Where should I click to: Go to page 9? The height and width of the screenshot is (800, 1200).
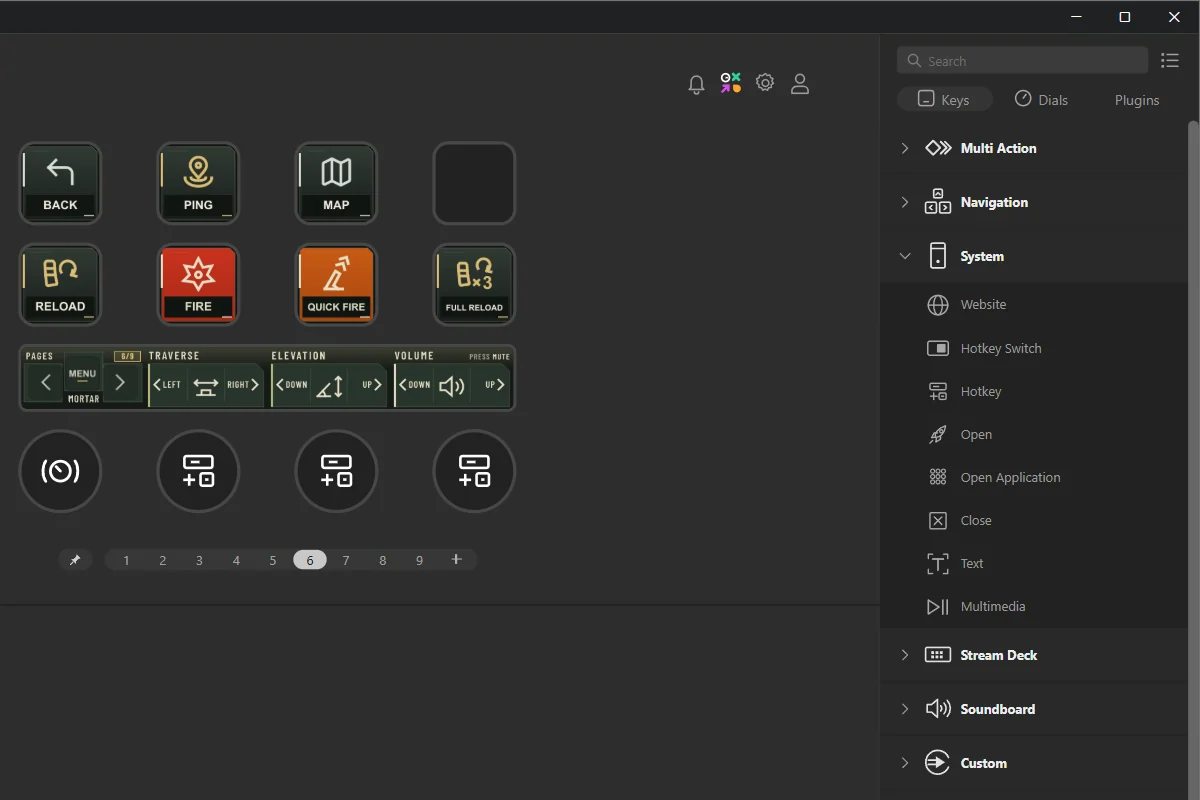[419, 561]
